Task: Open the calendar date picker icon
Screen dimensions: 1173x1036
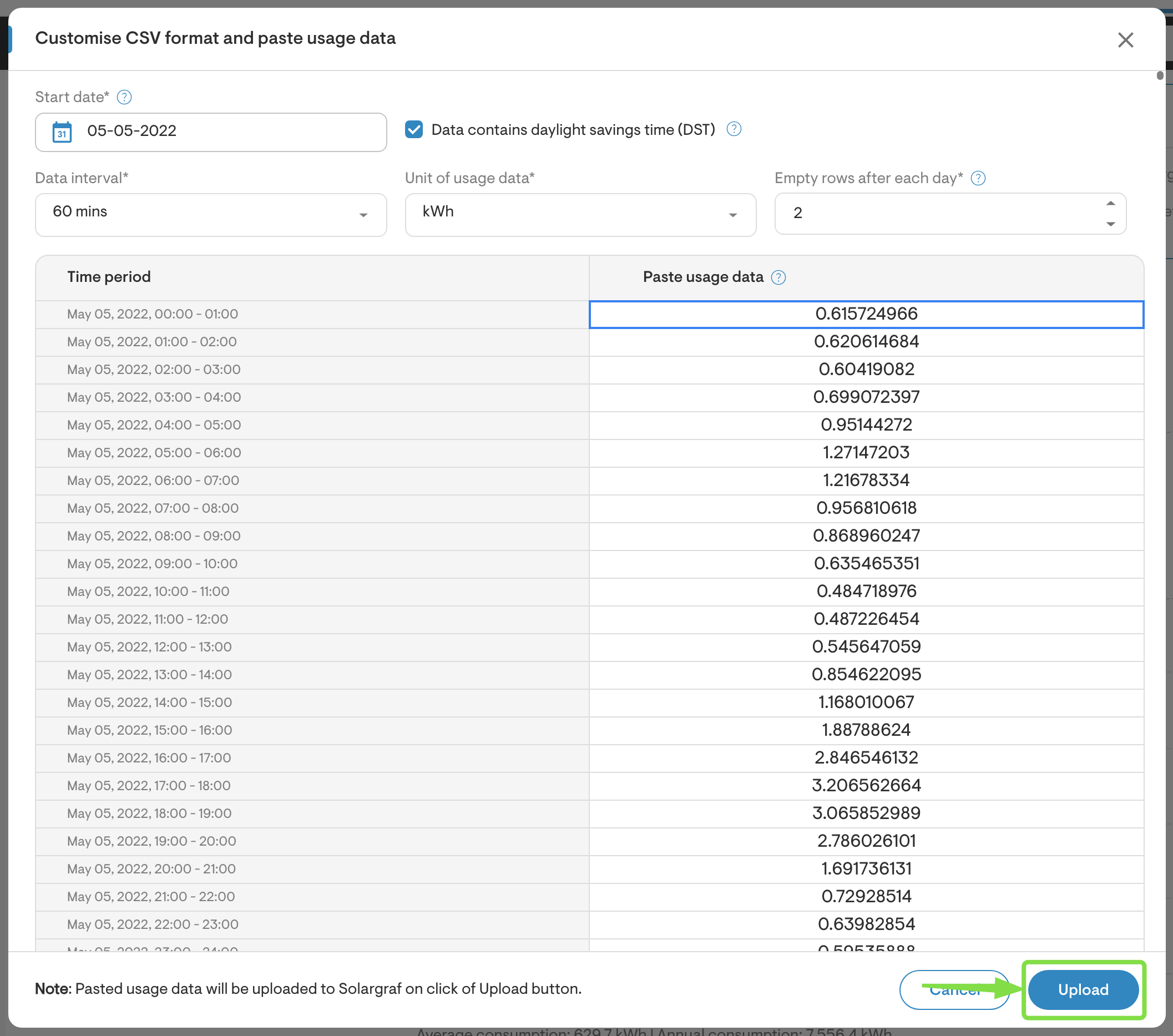Action: point(62,132)
